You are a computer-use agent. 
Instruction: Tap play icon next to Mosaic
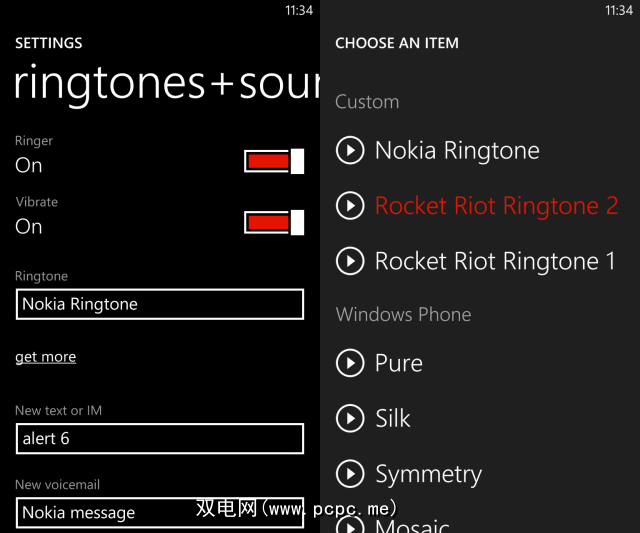(x=350, y=524)
